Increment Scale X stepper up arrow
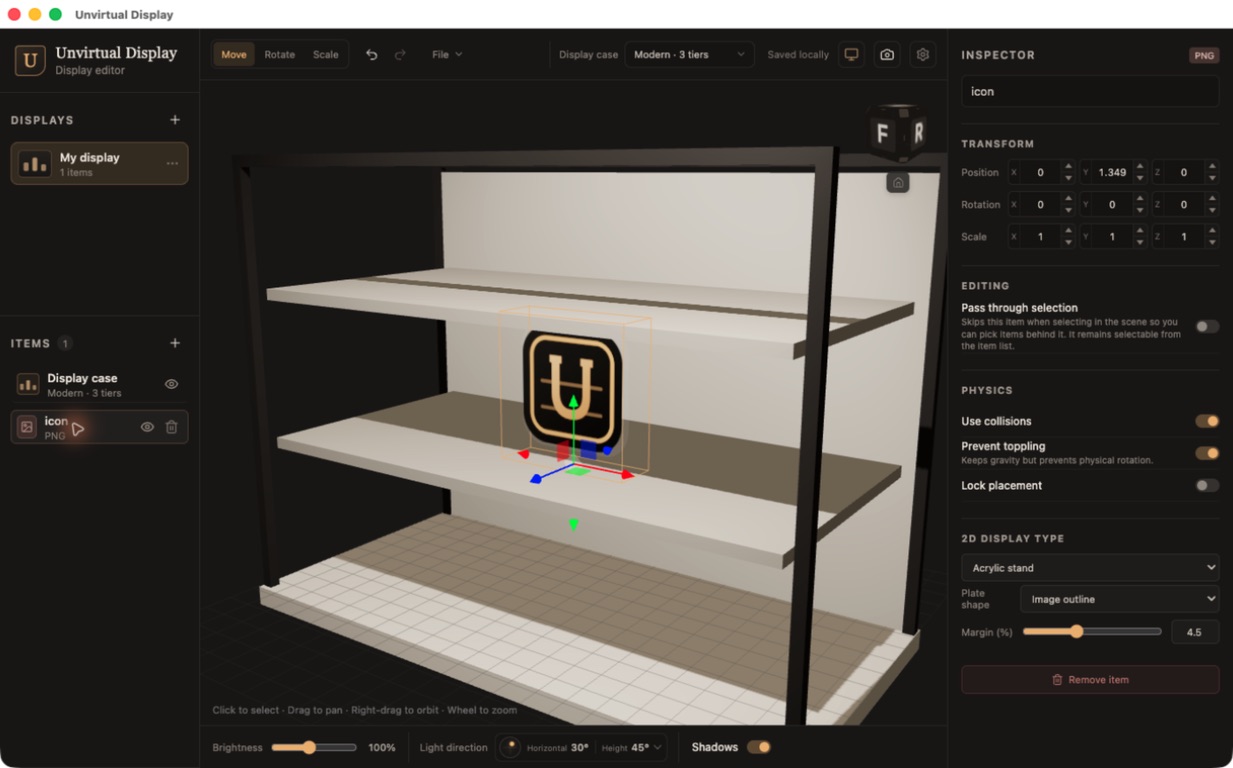This screenshot has width=1233, height=768. 1068,231
